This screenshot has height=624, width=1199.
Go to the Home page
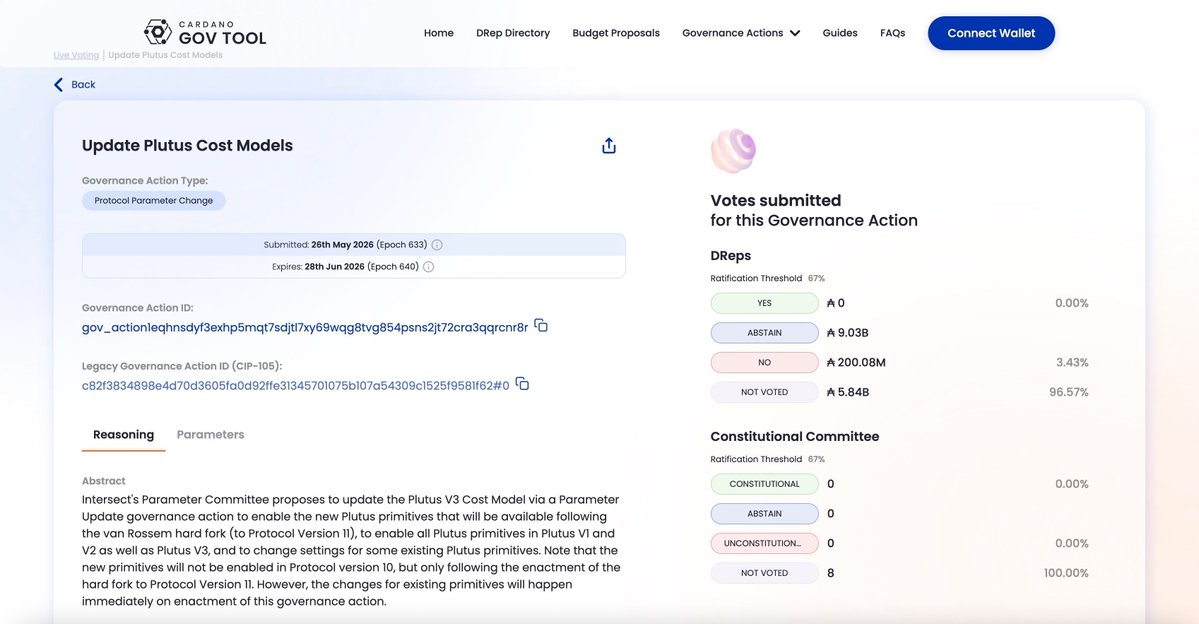point(439,33)
